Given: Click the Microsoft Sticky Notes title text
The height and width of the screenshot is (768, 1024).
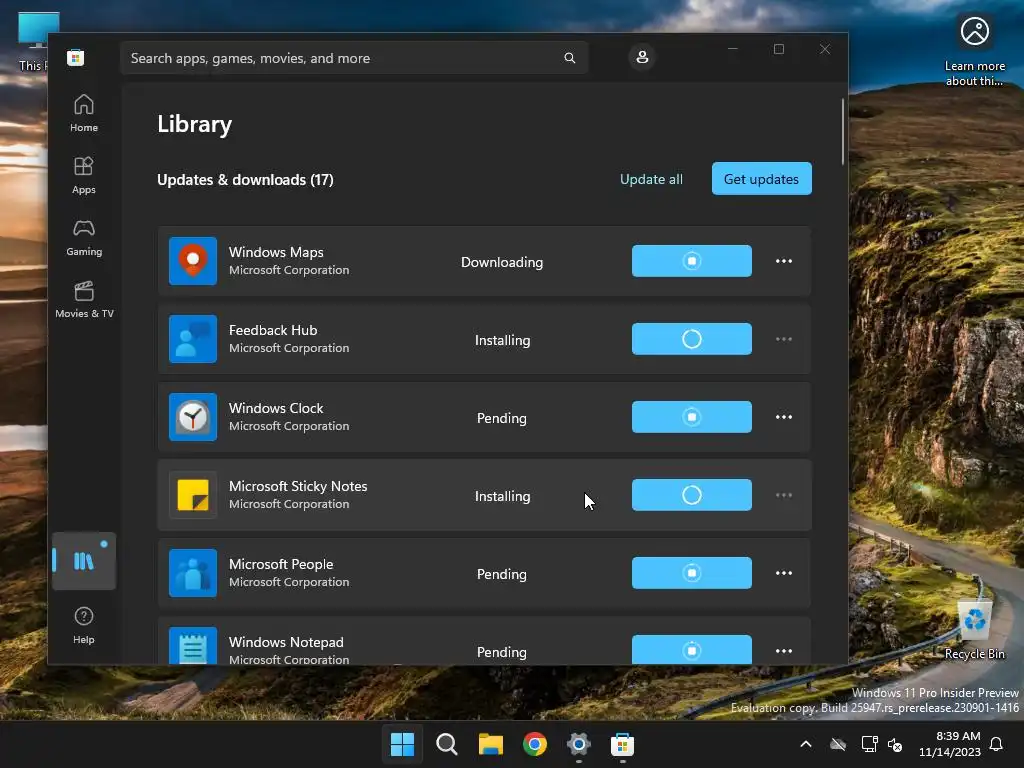Looking at the screenshot, I should (x=298, y=486).
